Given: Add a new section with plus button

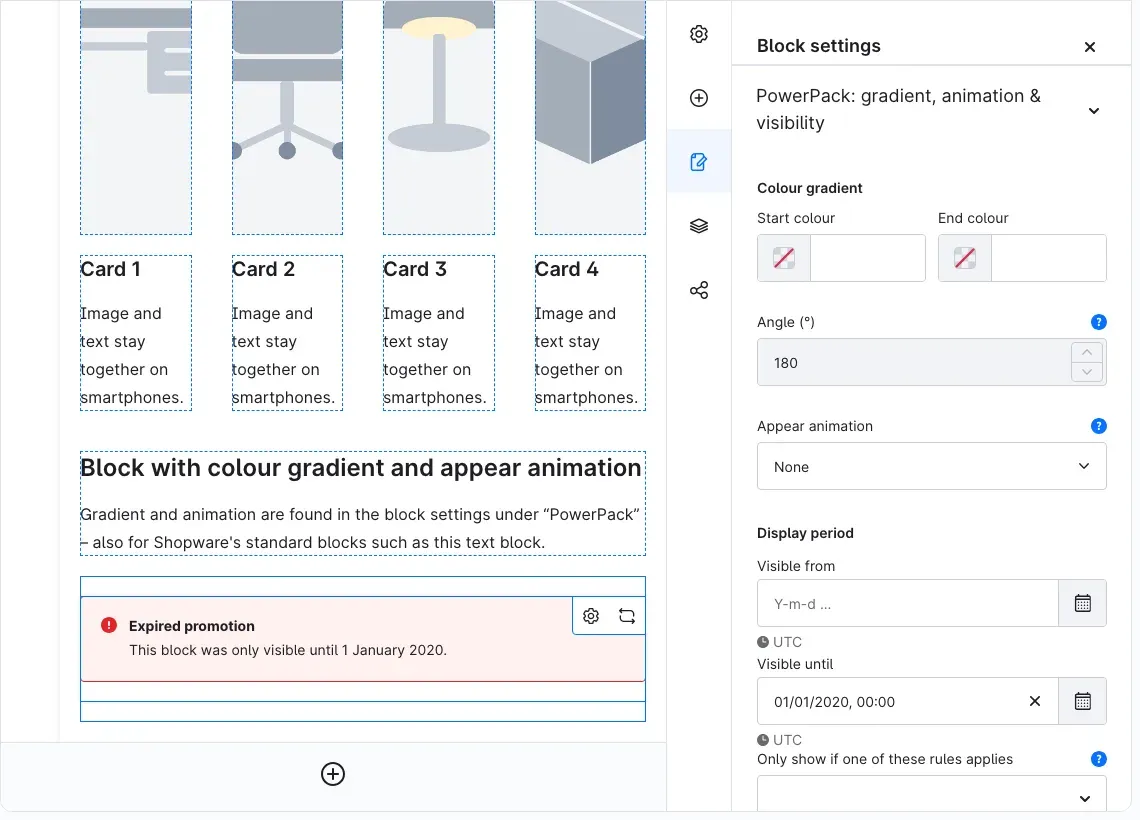Looking at the screenshot, I should (333, 774).
